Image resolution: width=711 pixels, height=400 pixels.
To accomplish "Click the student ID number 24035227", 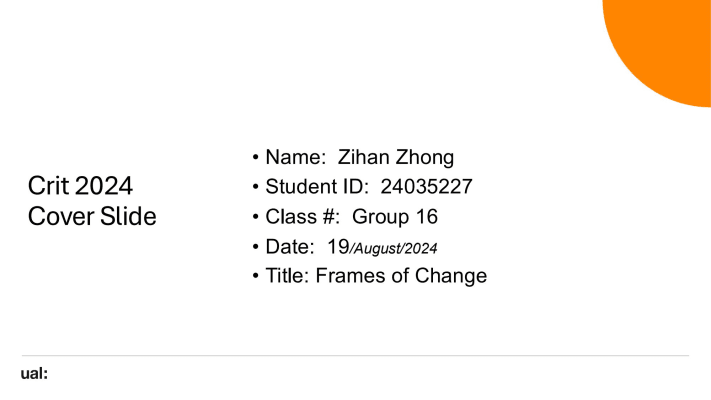I will 426,187.
